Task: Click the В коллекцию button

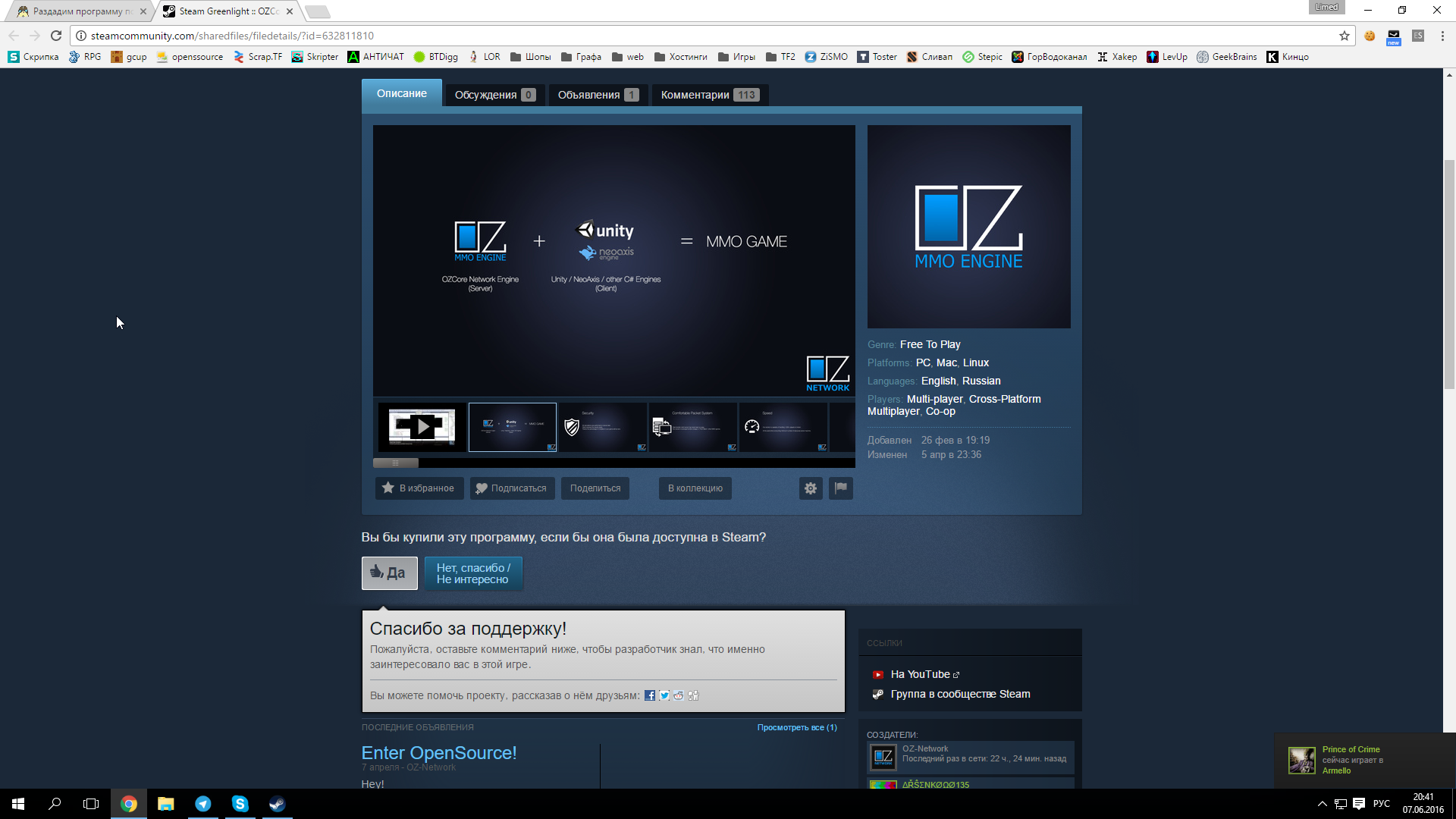Action: 695,488
